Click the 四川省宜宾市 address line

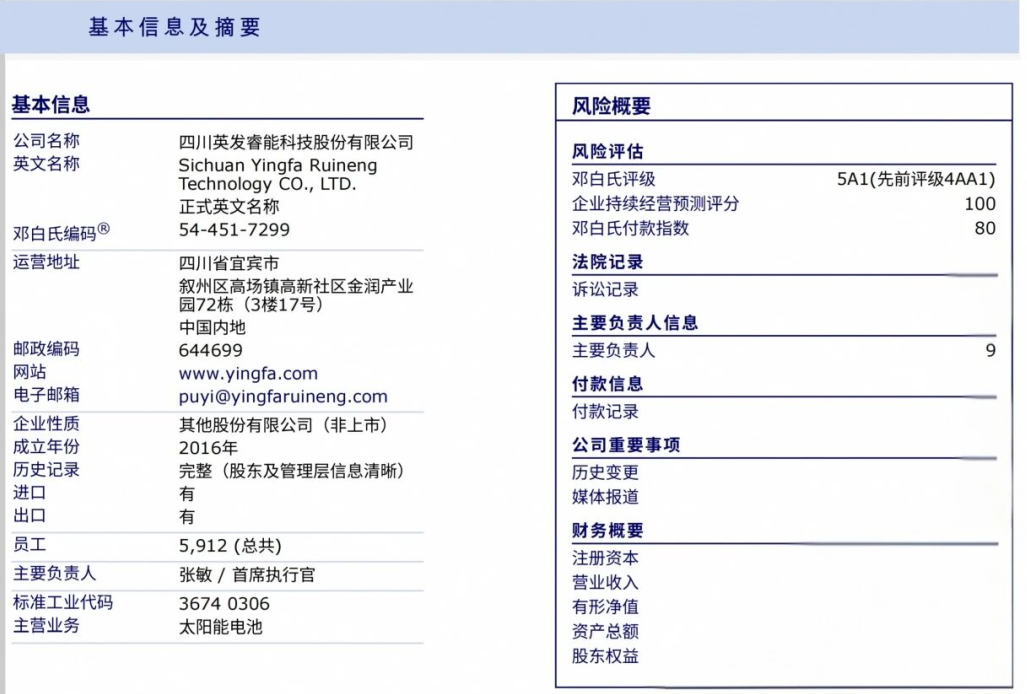point(229,263)
